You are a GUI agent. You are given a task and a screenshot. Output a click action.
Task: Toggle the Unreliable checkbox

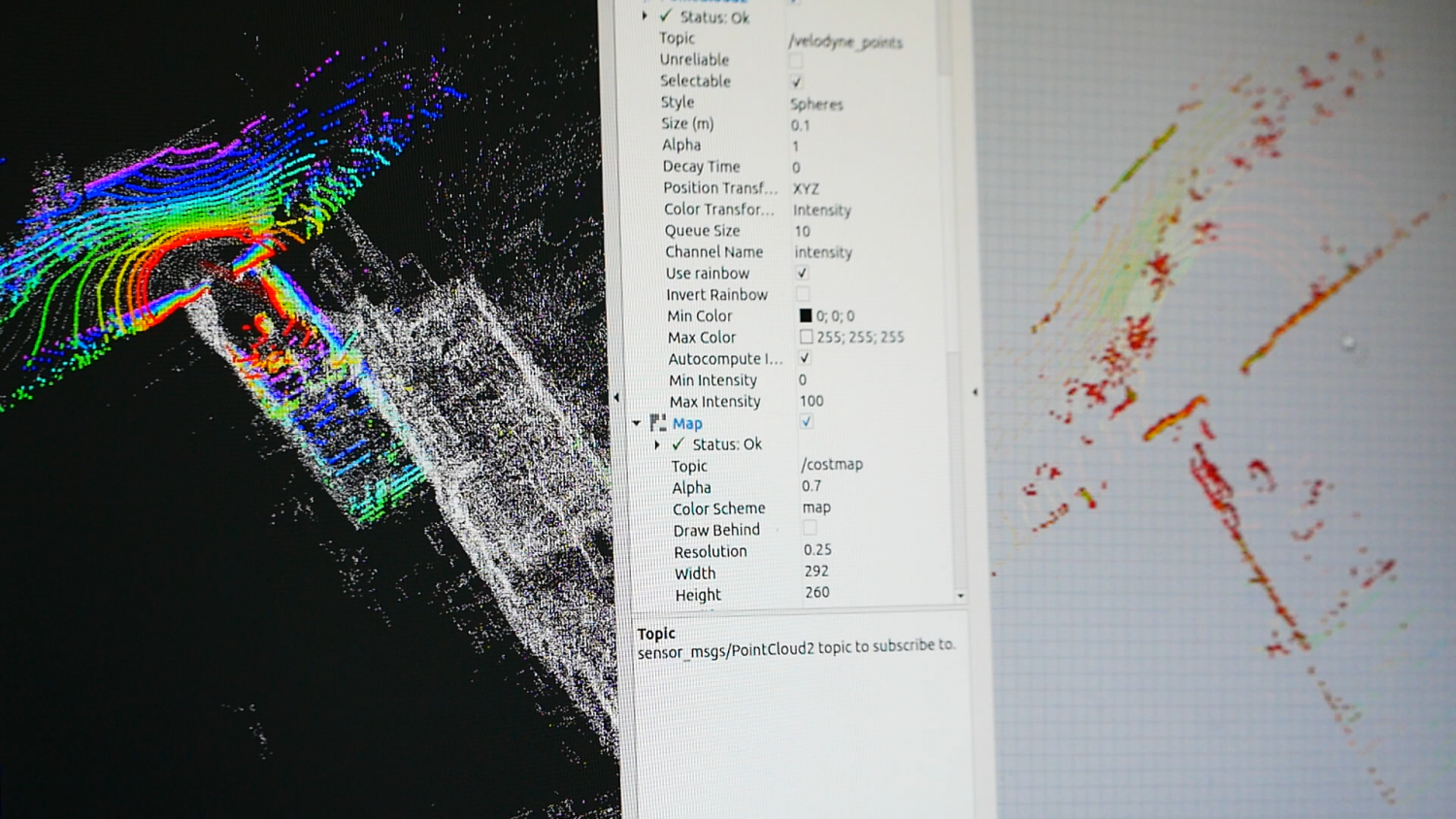click(x=796, y=60)
